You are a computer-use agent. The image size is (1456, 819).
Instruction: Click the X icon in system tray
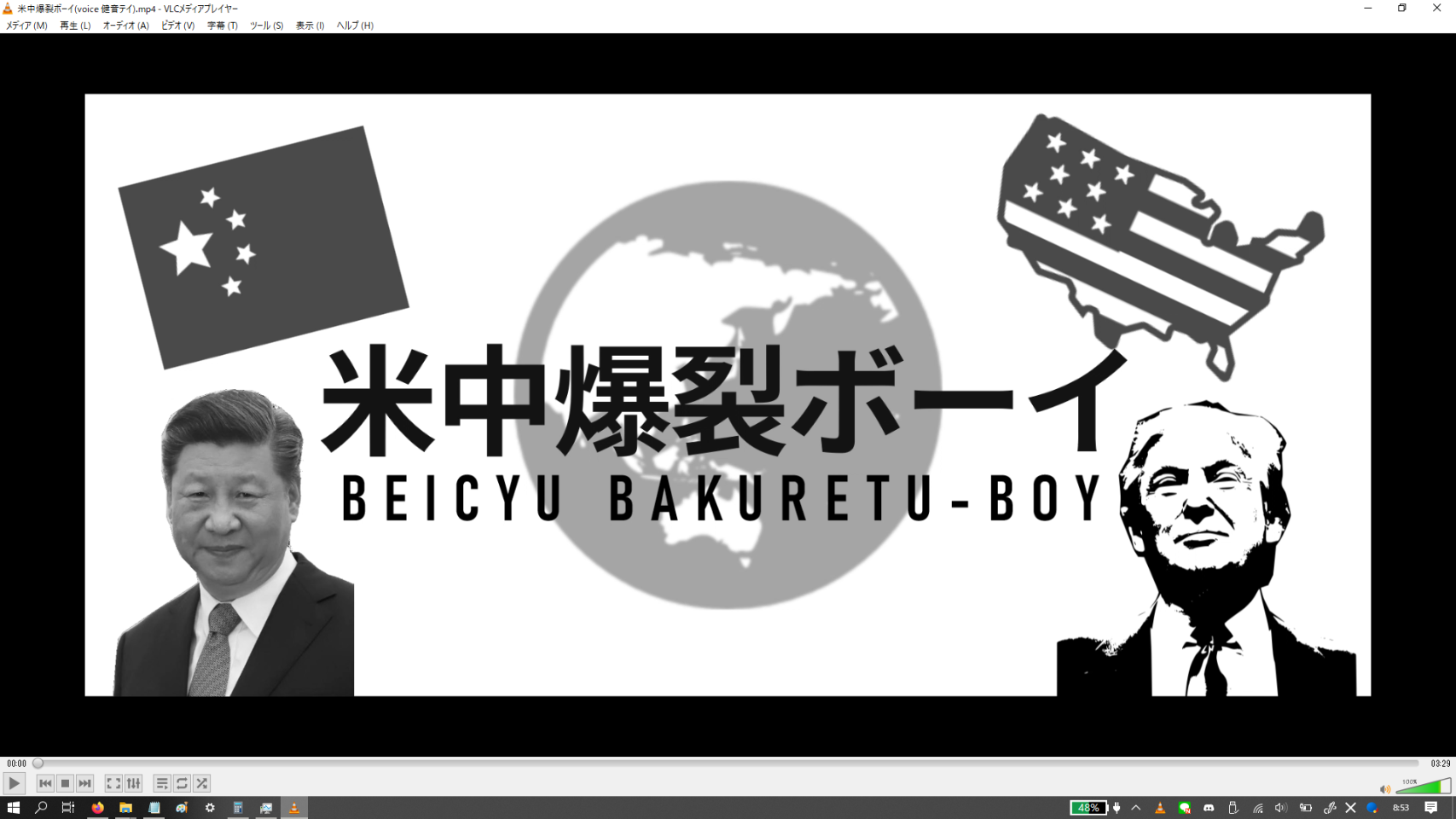1350,808
